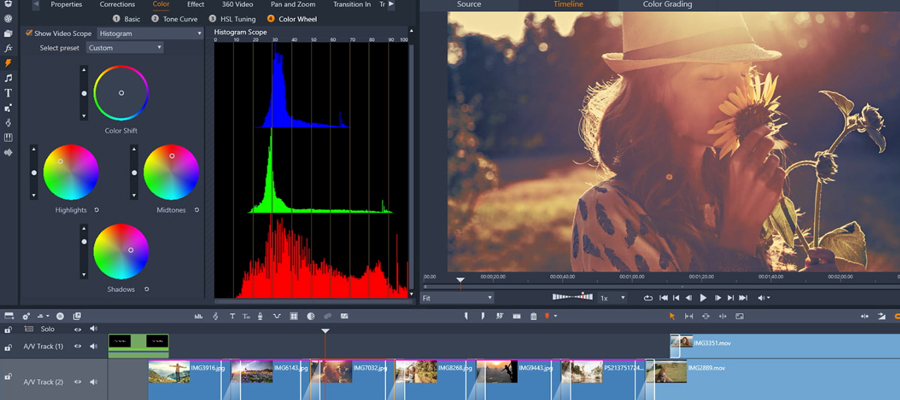Screen dimensions: 900x400
Task: Hide A/V Track (1) with eye icon
Action: point(78,346)
